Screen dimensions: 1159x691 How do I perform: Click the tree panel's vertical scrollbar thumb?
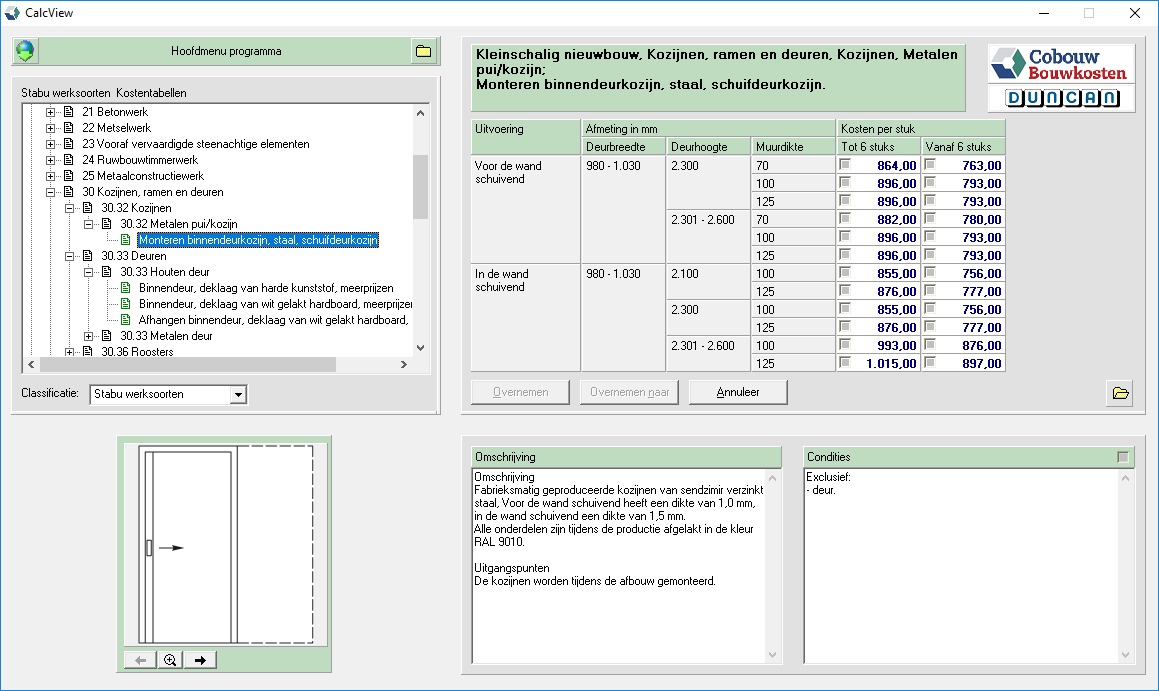point(420,186)
